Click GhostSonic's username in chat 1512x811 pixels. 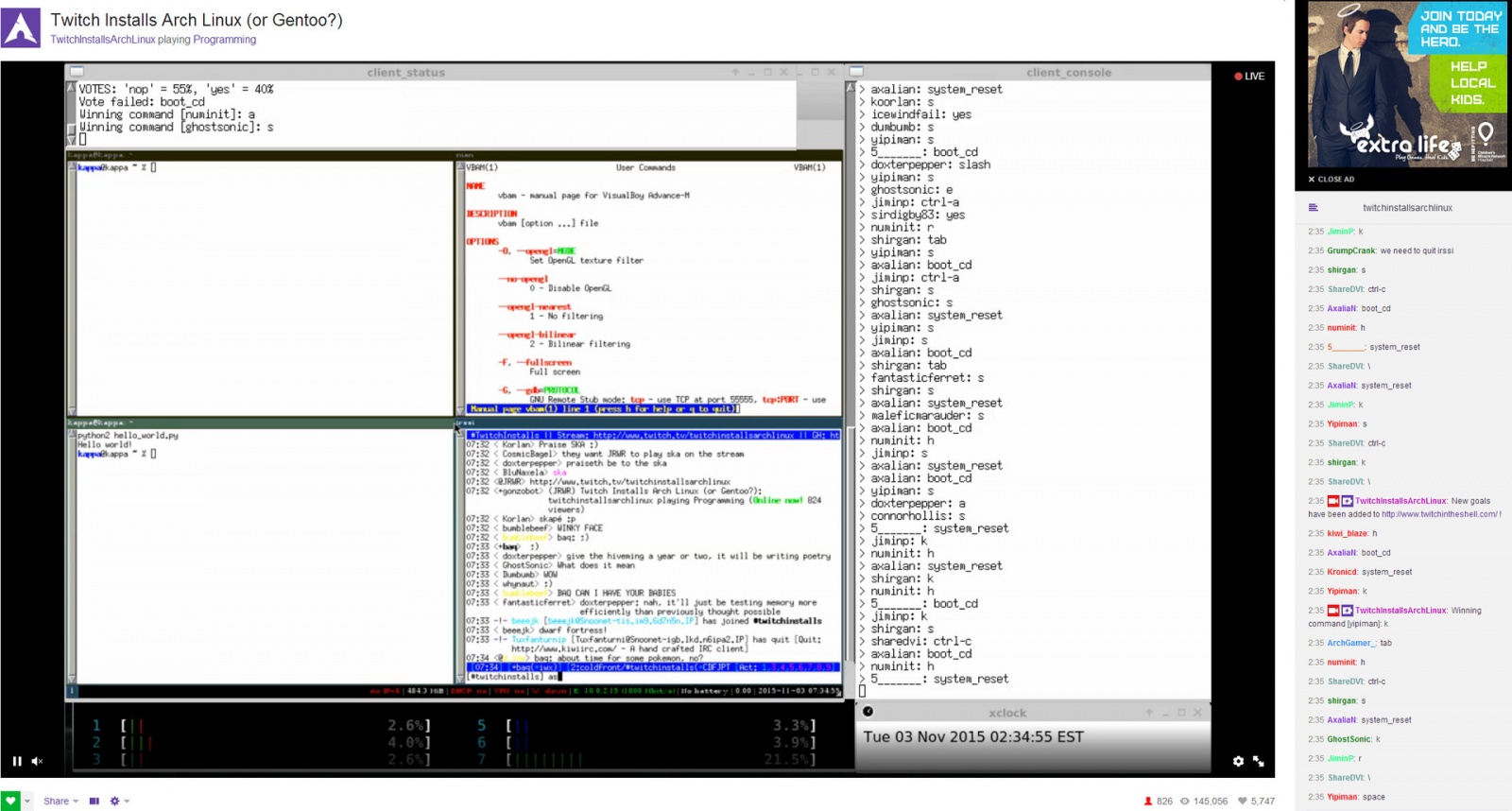tap(1349, 739)
